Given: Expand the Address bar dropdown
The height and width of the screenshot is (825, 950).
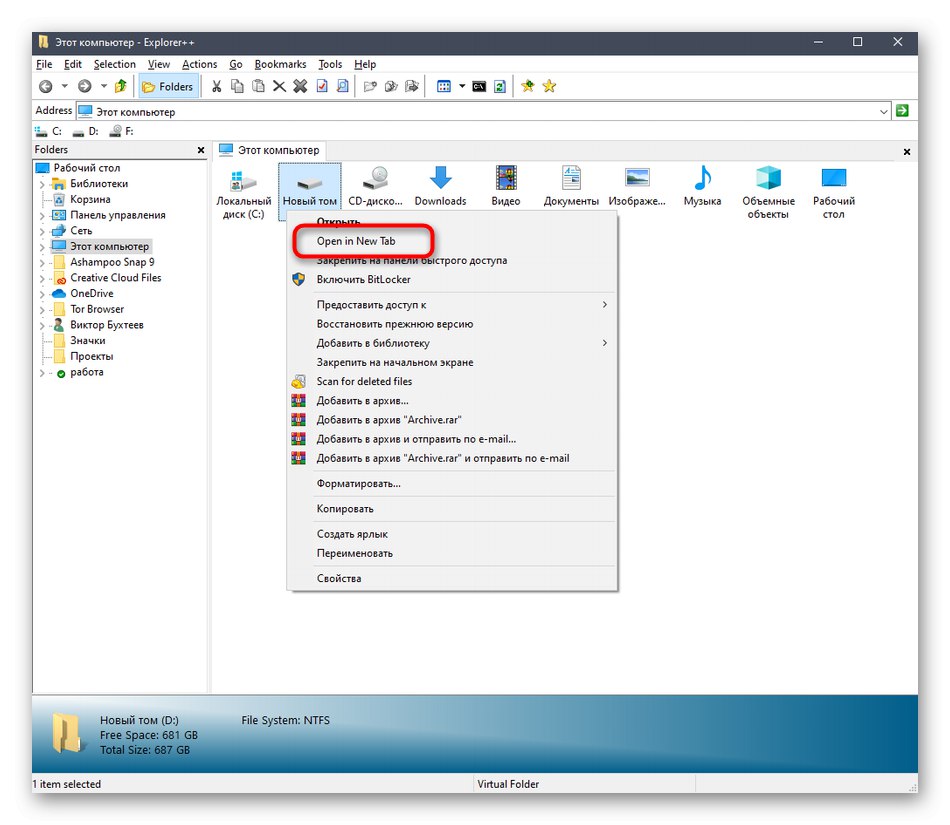Looking at the screenshot, I should (883, 111).
